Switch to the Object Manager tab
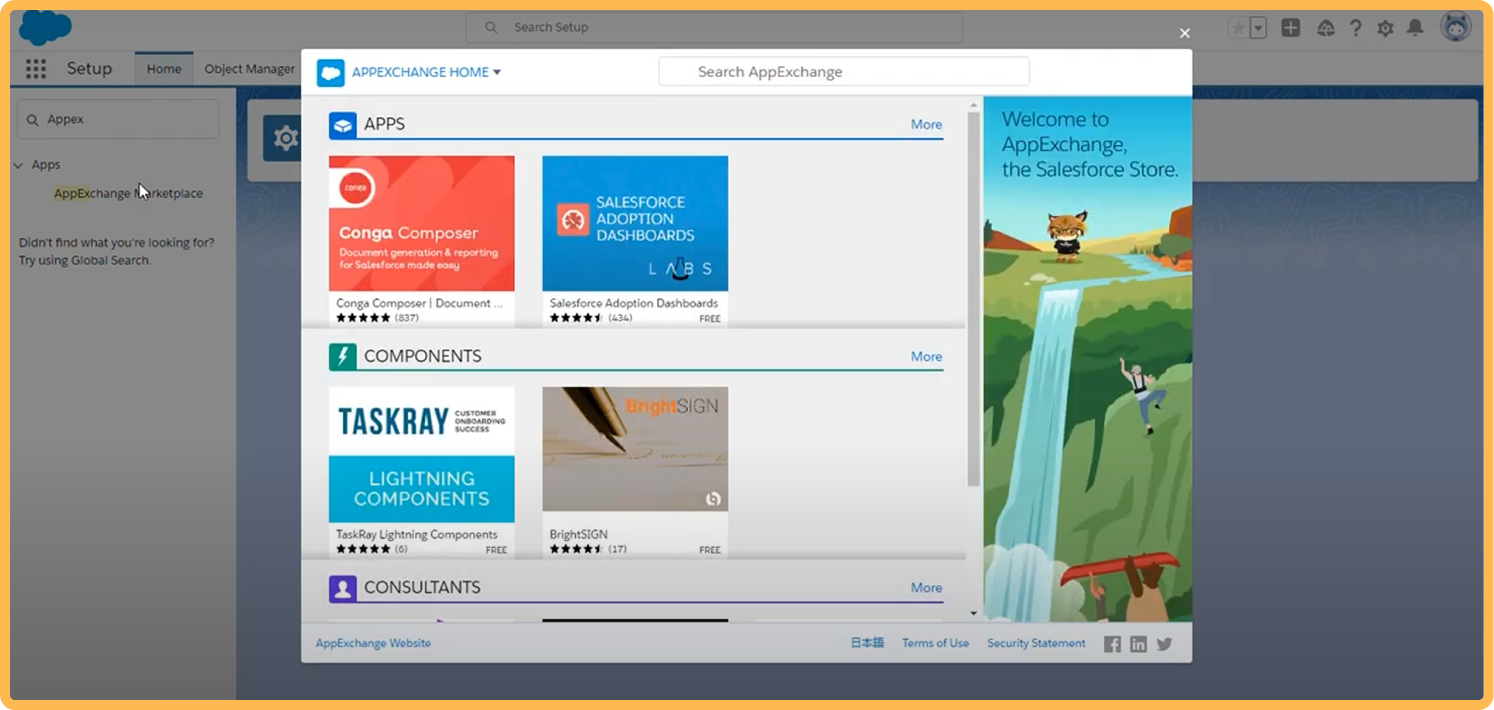The width and height of the screenshot is (1494, 710). pos(249,69)
